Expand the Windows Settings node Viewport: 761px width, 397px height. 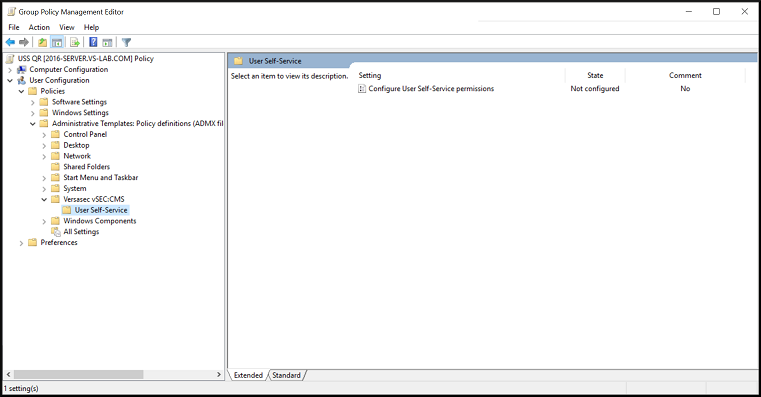pos(33,113)
